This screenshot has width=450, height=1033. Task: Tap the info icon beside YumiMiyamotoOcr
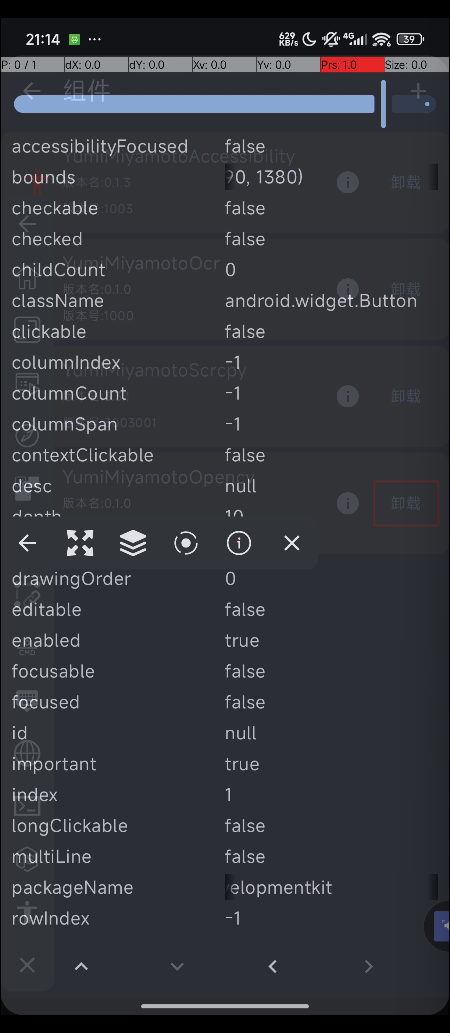(x=348, y=289)
